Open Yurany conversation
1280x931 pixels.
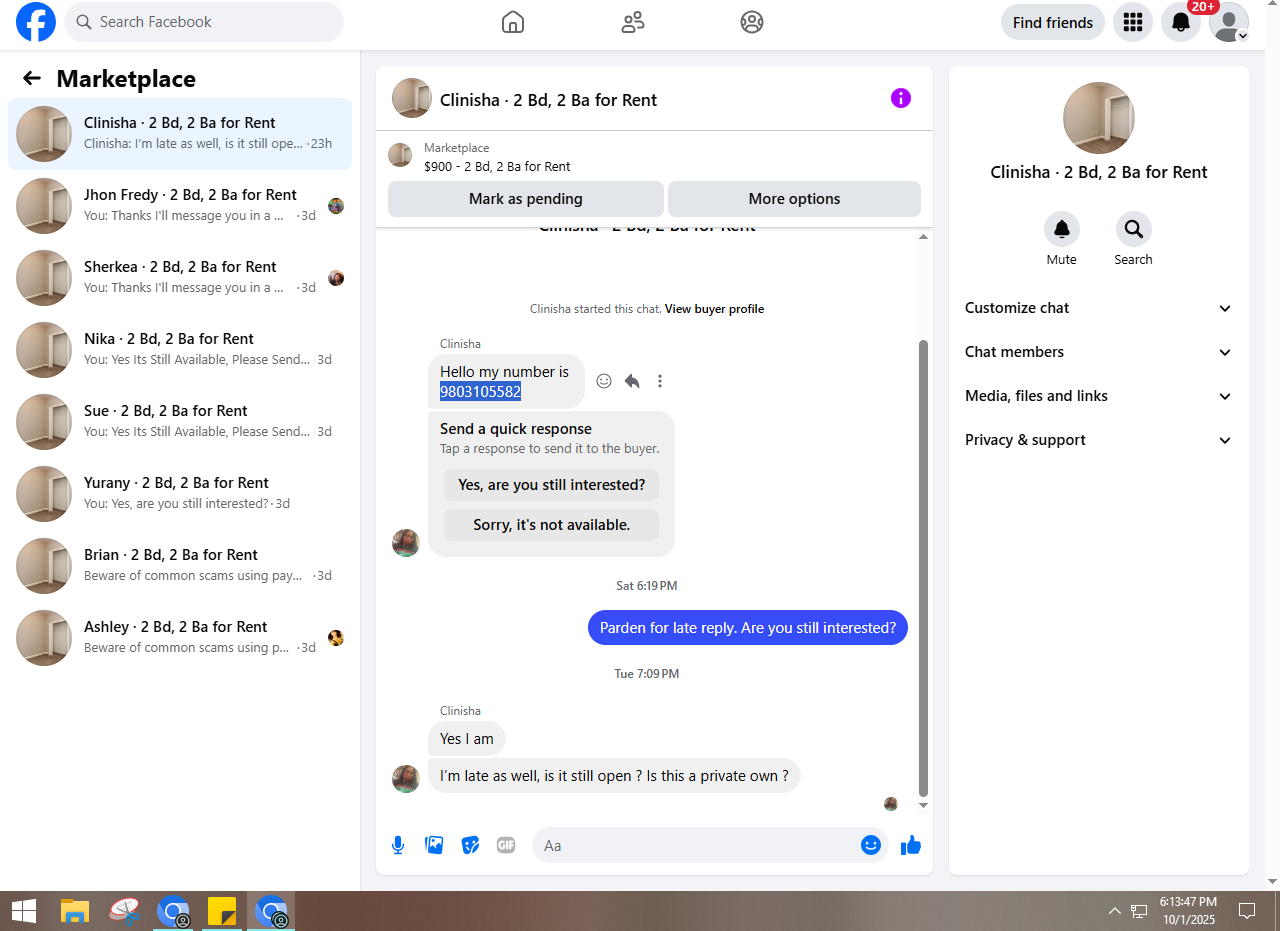tap(180, 494)
